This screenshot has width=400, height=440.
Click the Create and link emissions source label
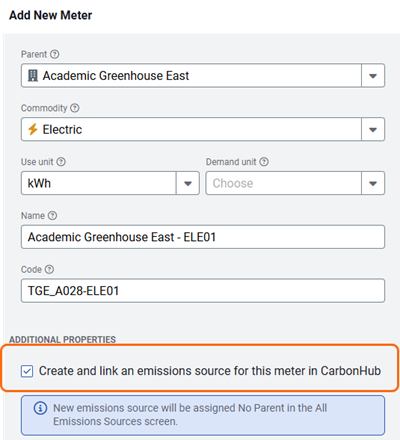(x=210, y=371)
